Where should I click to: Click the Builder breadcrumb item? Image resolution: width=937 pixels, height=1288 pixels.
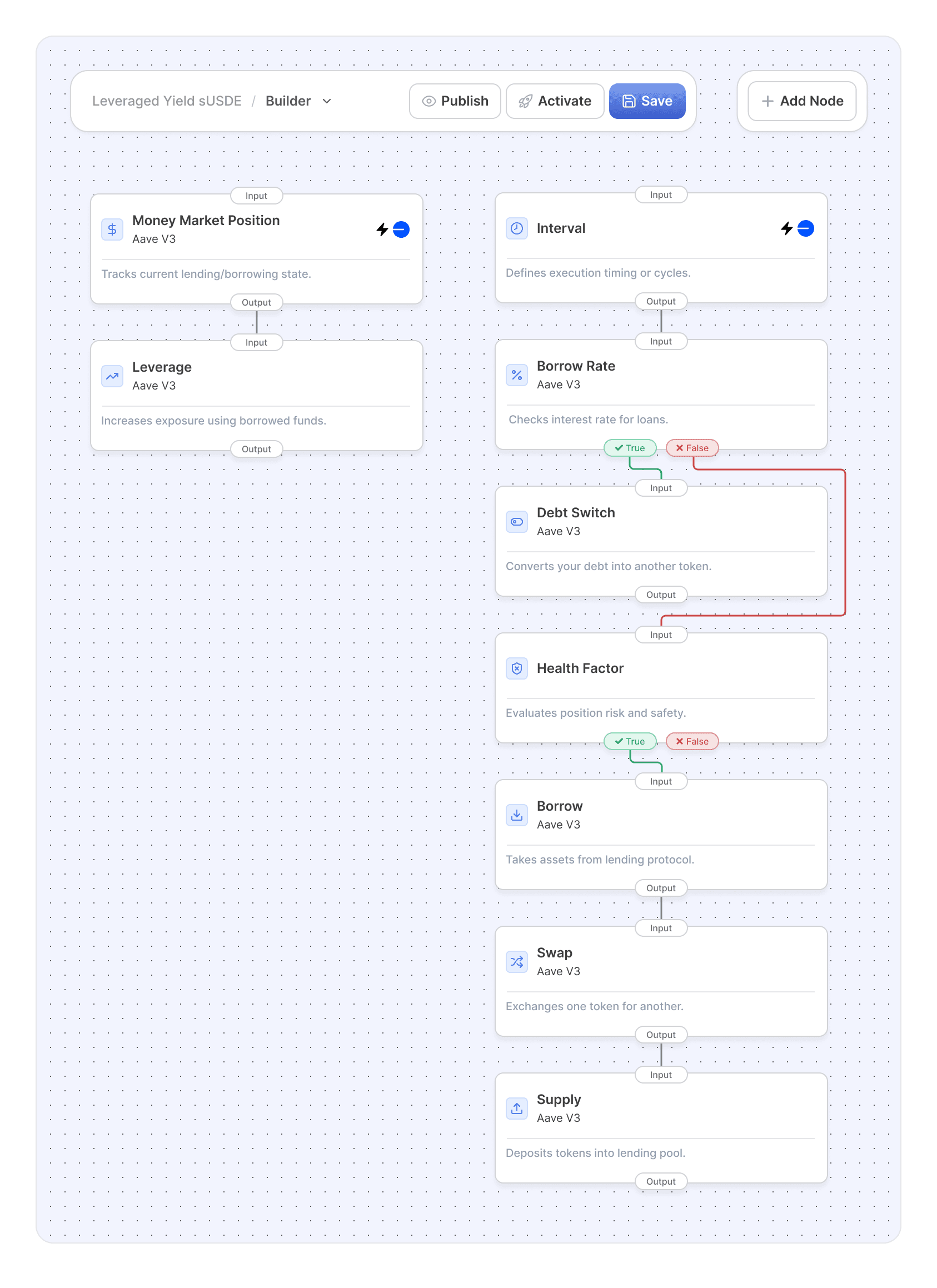pos(288,101)
